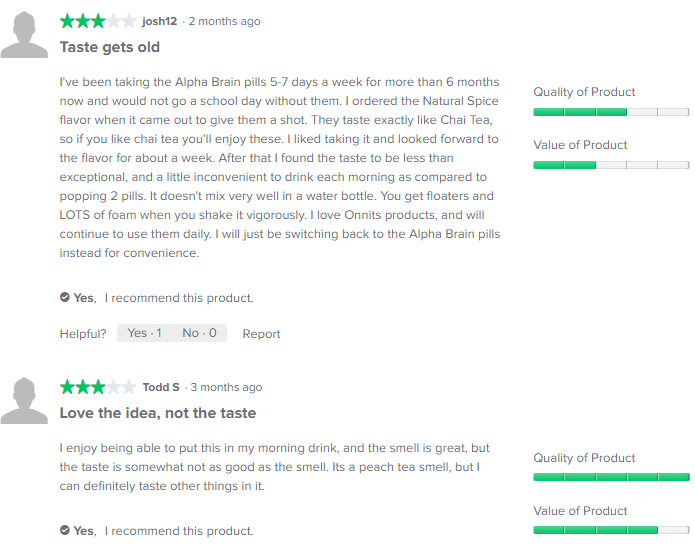
Task: Click 'Love the idea, not the taste' title
Action: coord(158,413)
